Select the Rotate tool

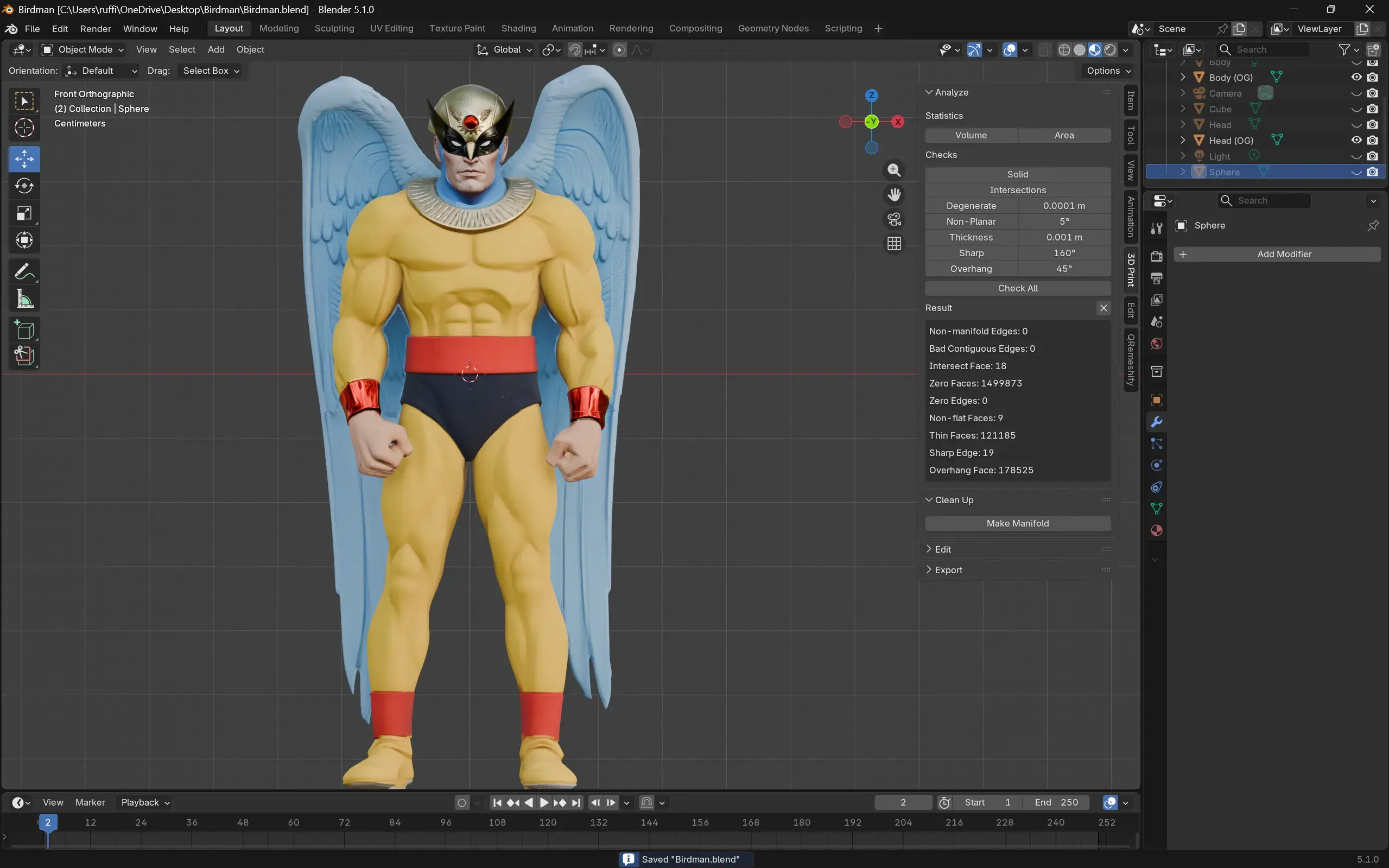click(24, 186)
